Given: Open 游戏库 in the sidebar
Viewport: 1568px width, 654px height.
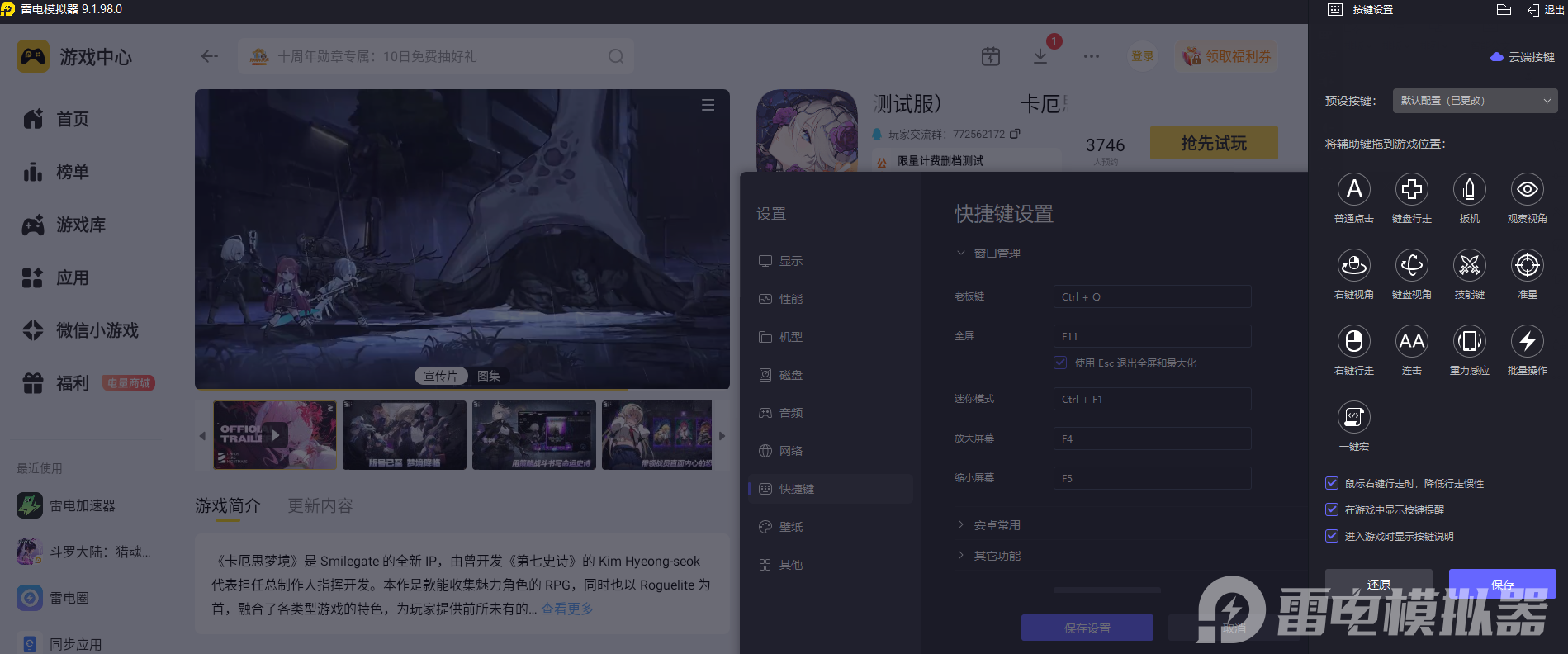Looking at the screenshot, I should [x=64, y=225].
